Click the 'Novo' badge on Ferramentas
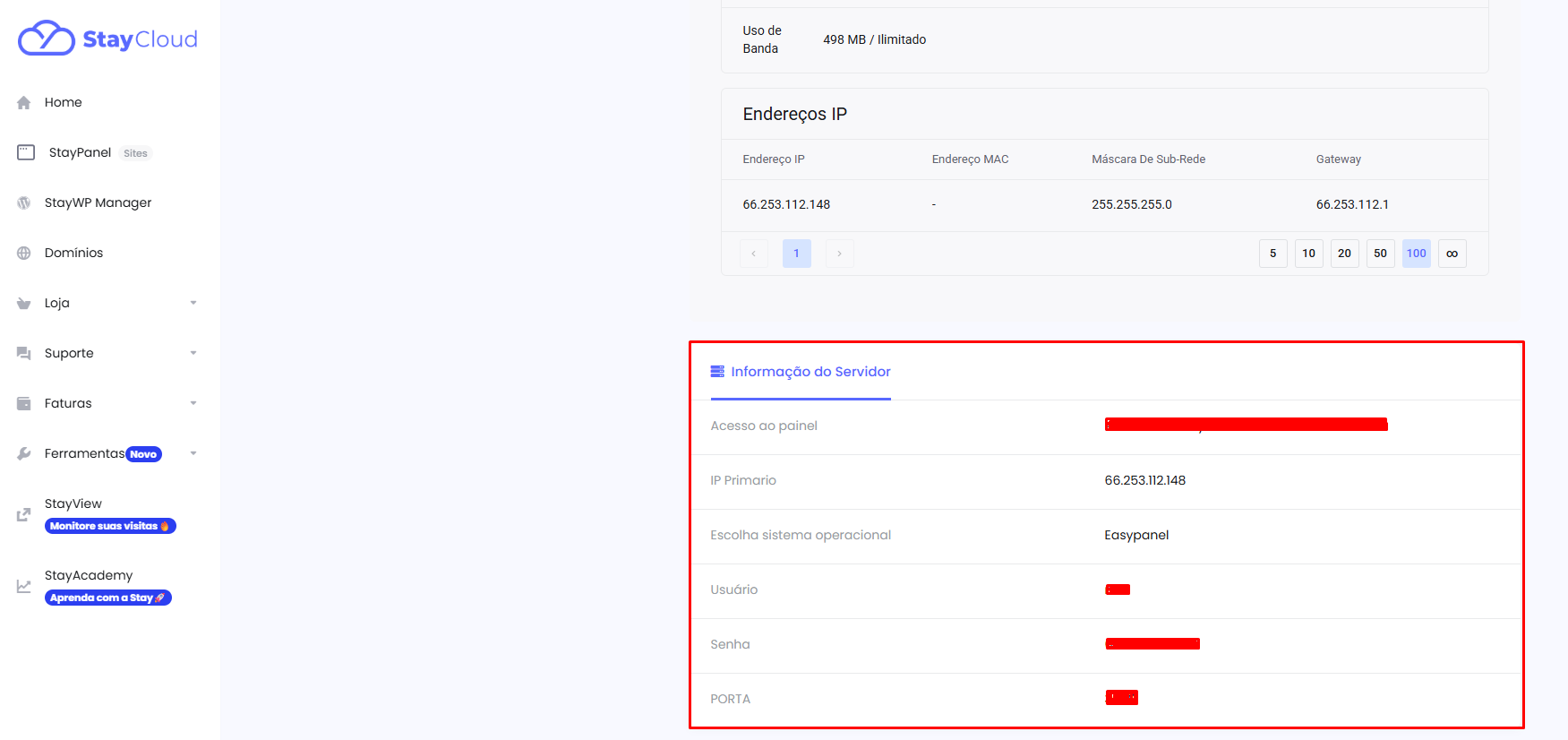 click(143, 454)
